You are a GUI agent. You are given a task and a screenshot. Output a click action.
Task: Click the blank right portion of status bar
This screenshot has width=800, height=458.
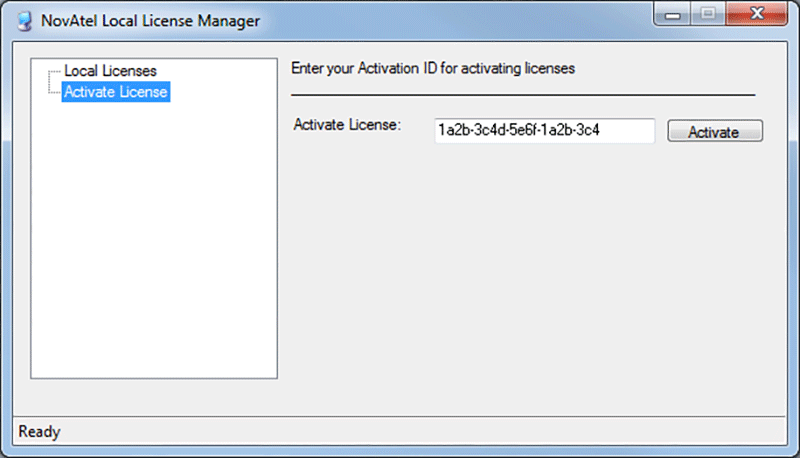click(x=423, y=431)
